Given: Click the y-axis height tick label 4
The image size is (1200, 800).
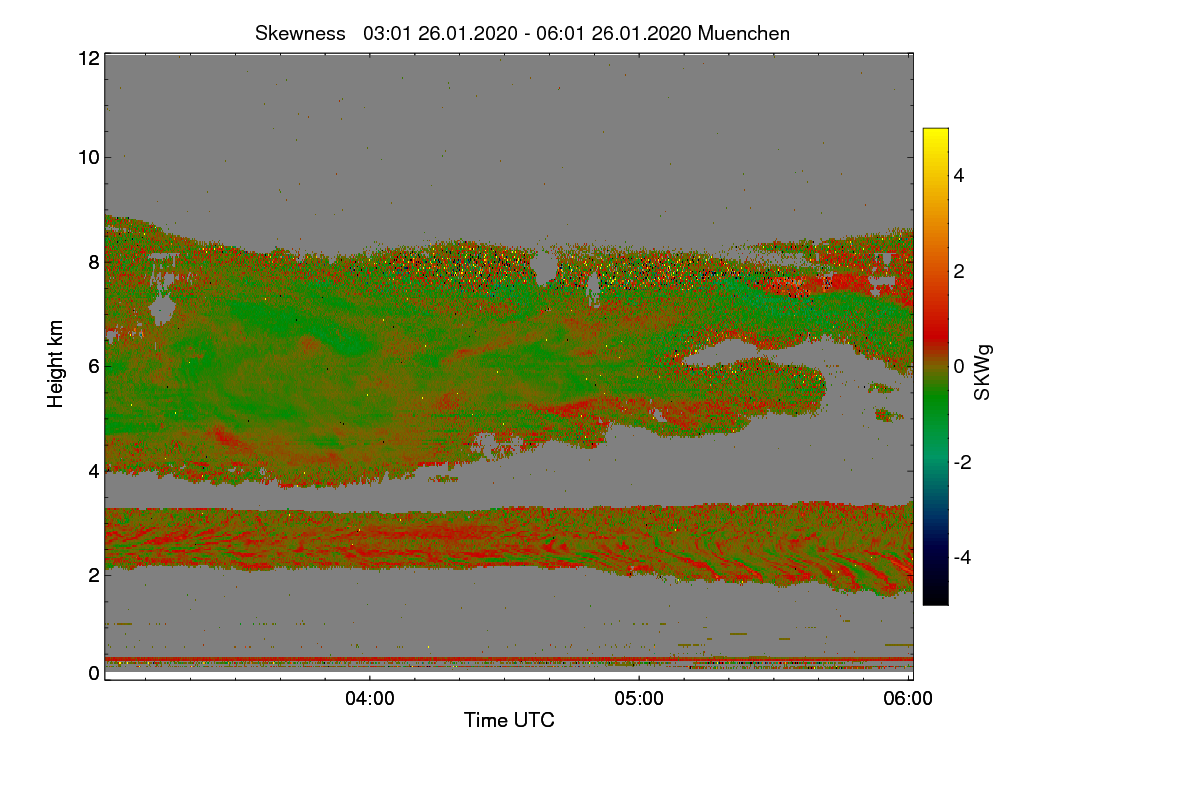Looking at the screenshot, I should coord(93,470).
